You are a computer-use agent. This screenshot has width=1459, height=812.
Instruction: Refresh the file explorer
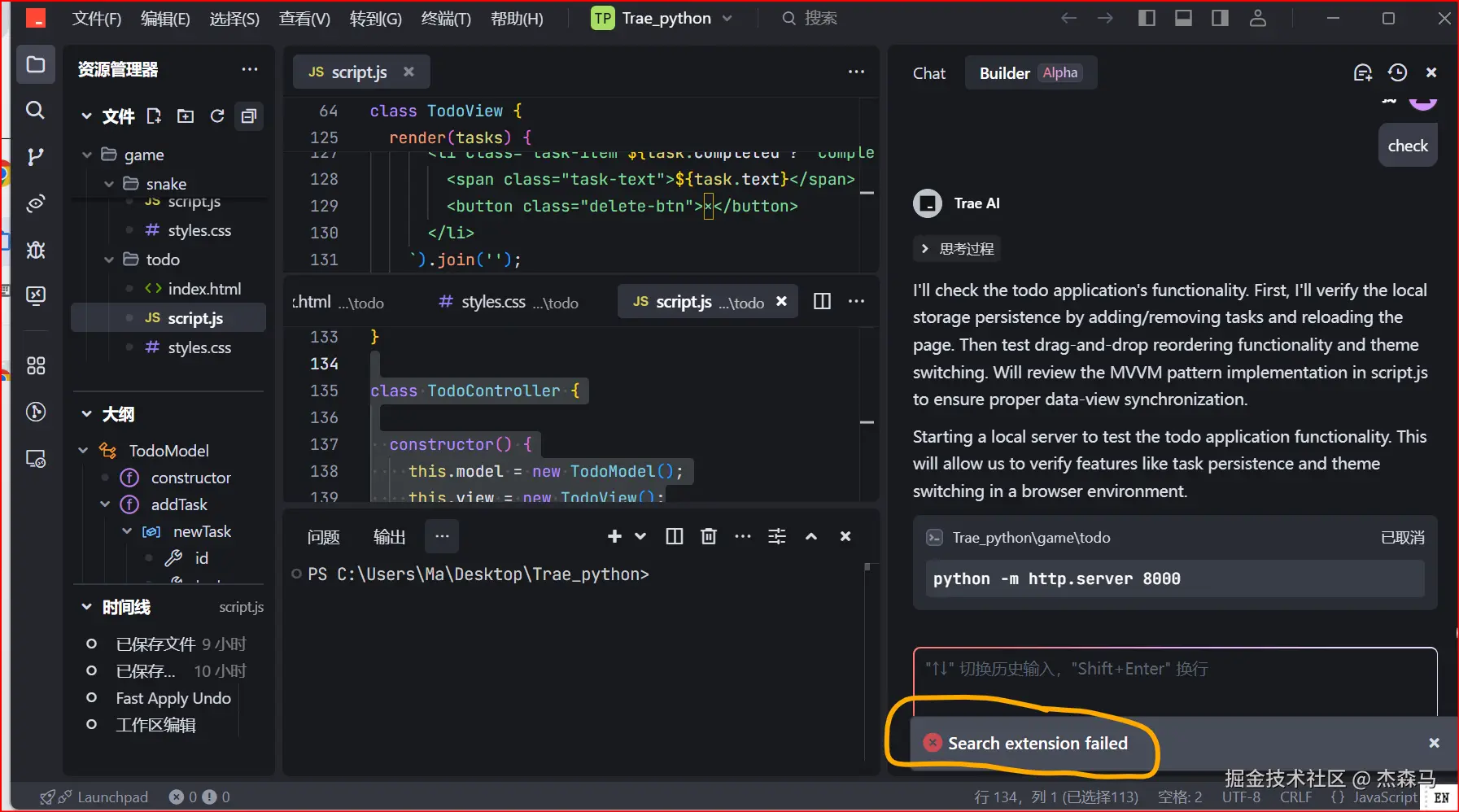point(217,116)
